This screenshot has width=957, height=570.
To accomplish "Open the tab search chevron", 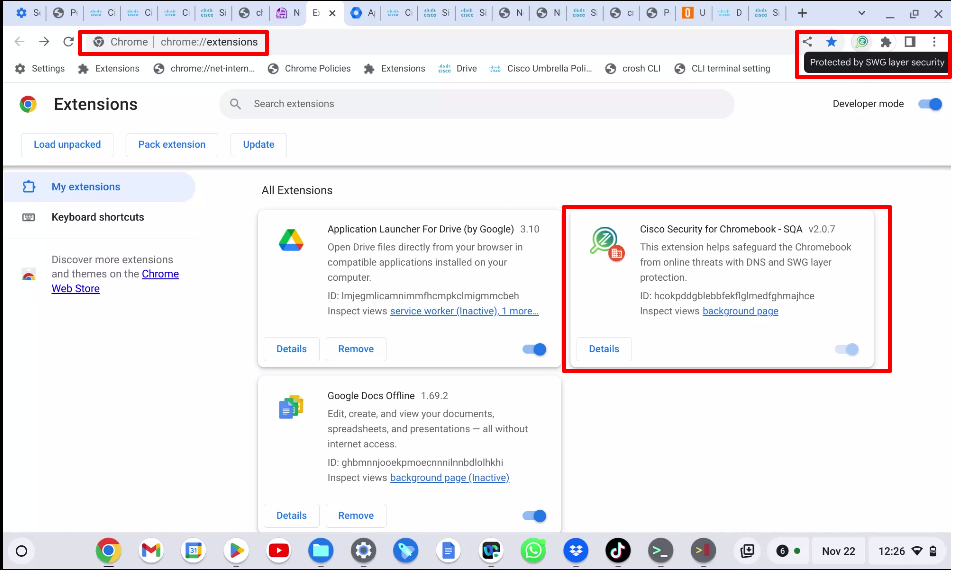I will point(861,13).
